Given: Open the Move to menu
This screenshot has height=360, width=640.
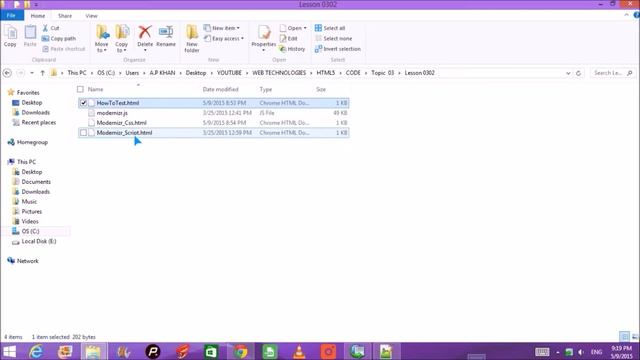Looking at the screenshot, I should tap(102, 39).
